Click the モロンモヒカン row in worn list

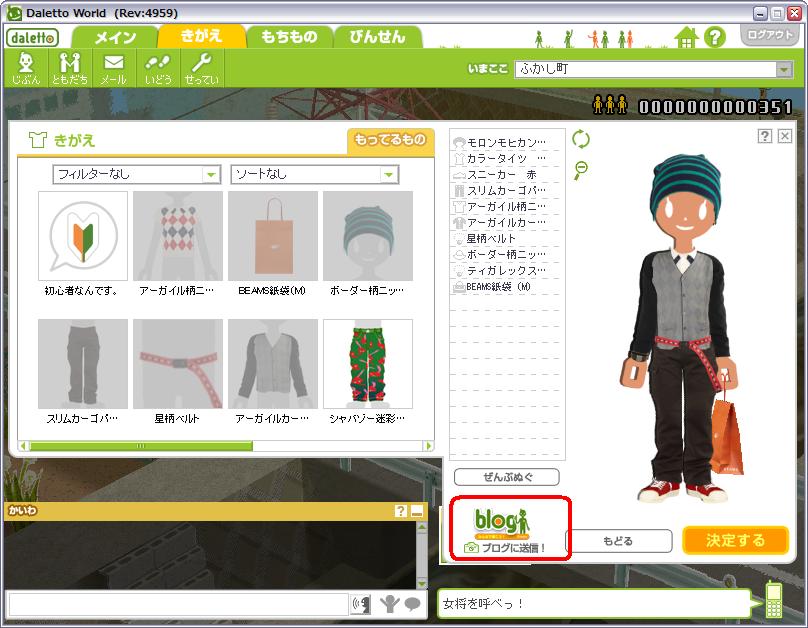[x=506, y=142]
